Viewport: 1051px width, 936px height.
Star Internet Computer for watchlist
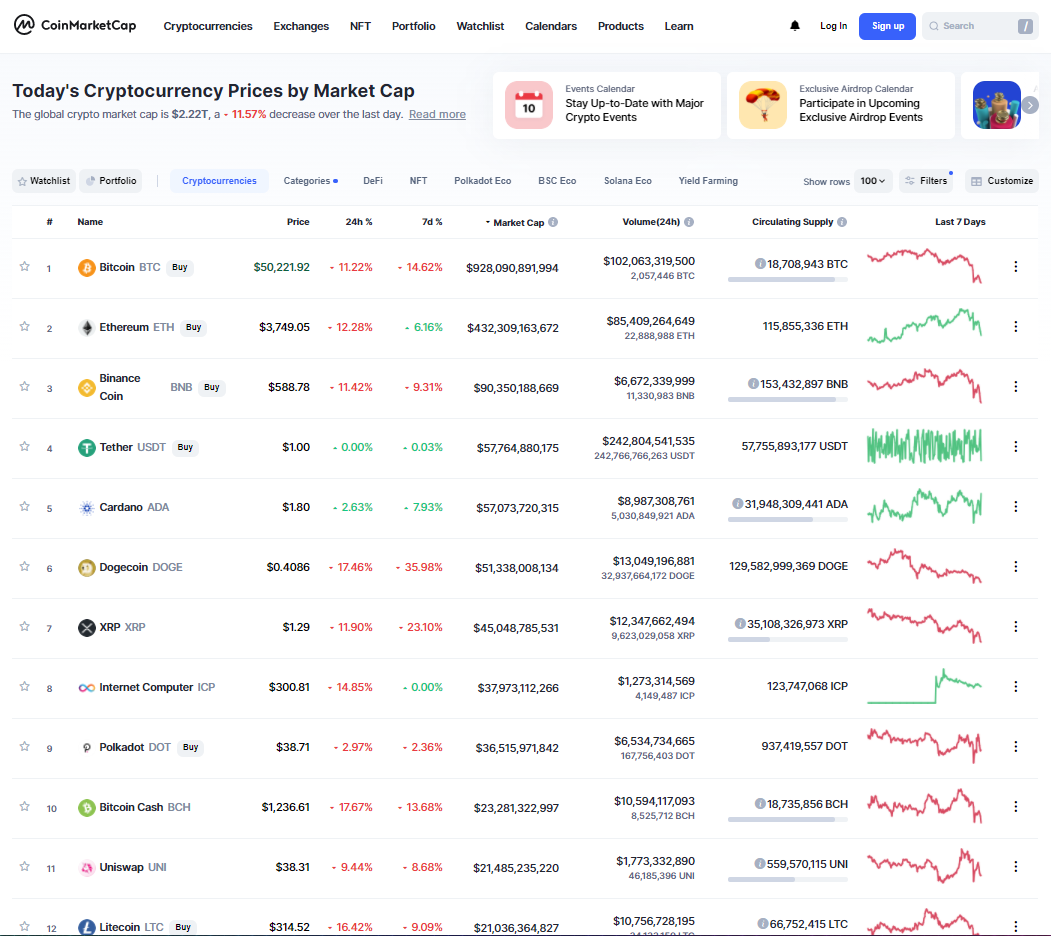[25, 686]
